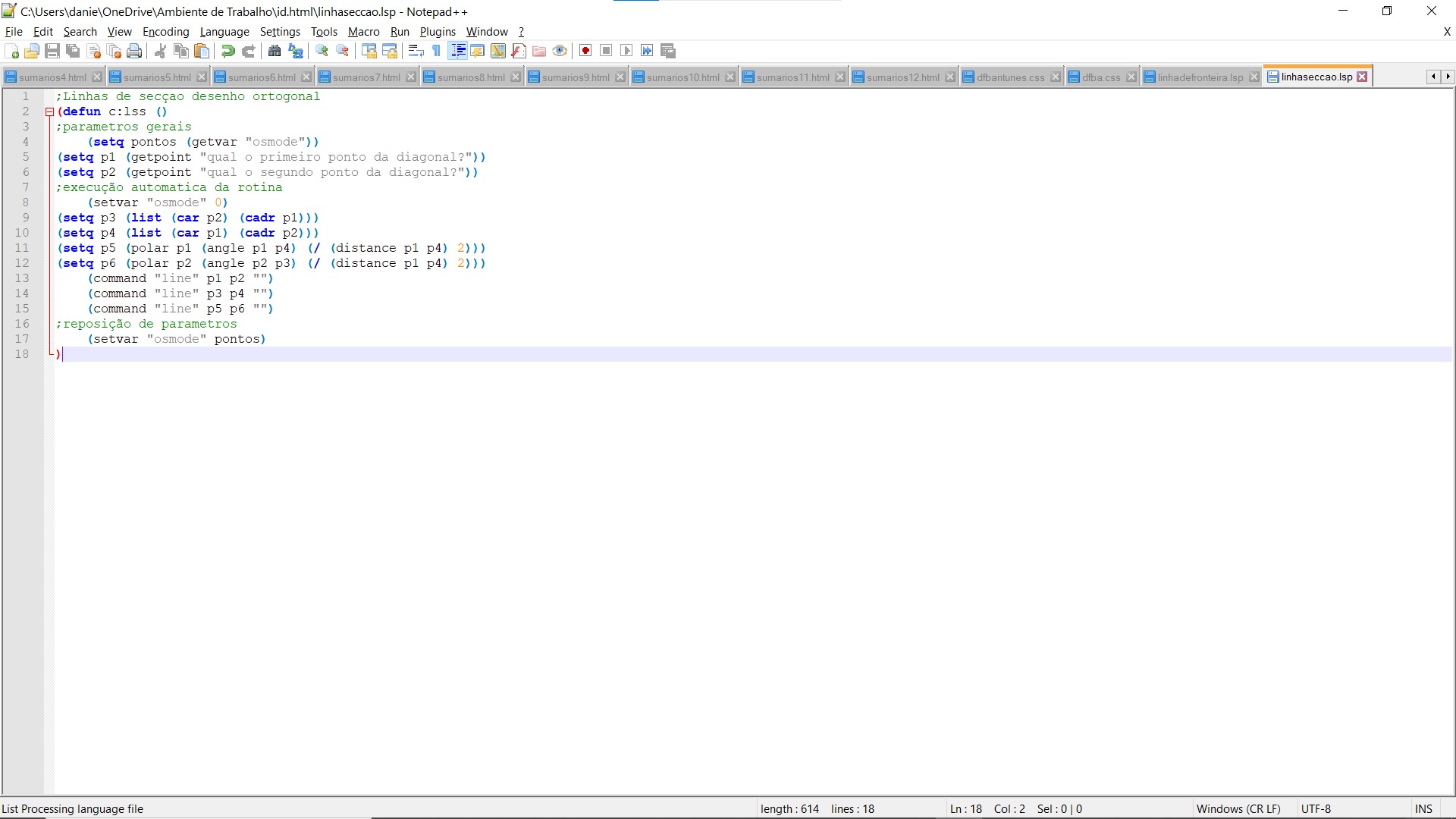The width and height of the screenshot is (1456, 819).
Task: Close the sumarios12.html tab
Action: [x=950, y=77]
